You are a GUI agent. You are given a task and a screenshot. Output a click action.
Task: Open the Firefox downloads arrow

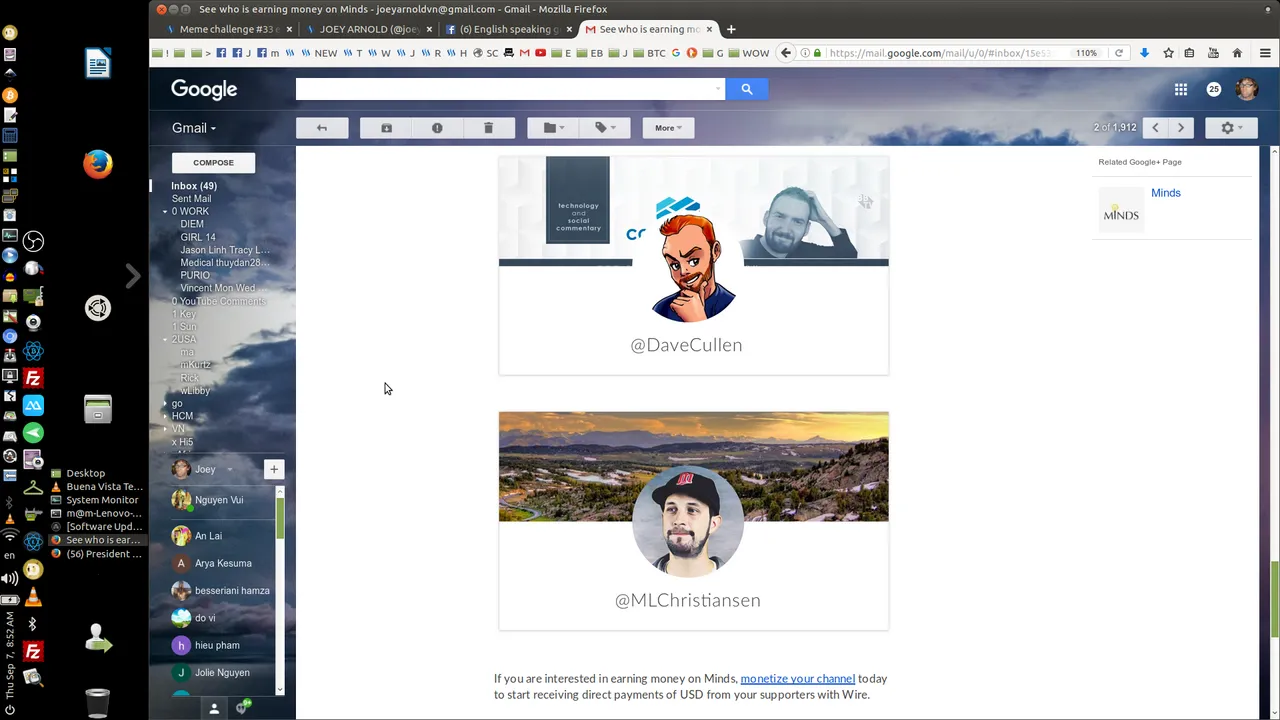click(x=1145, y=53)
